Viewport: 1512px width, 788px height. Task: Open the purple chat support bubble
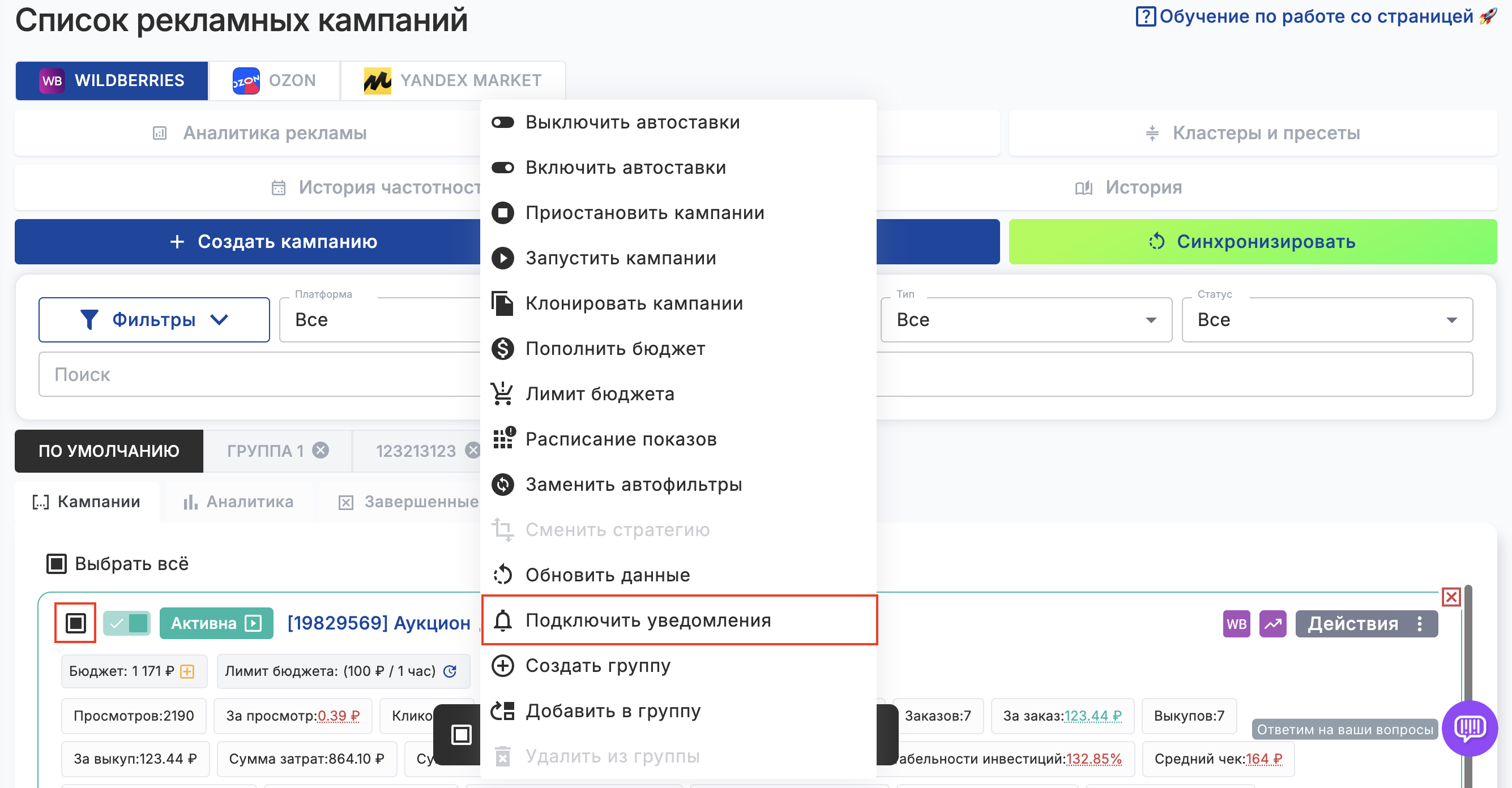click(1469, 728)
